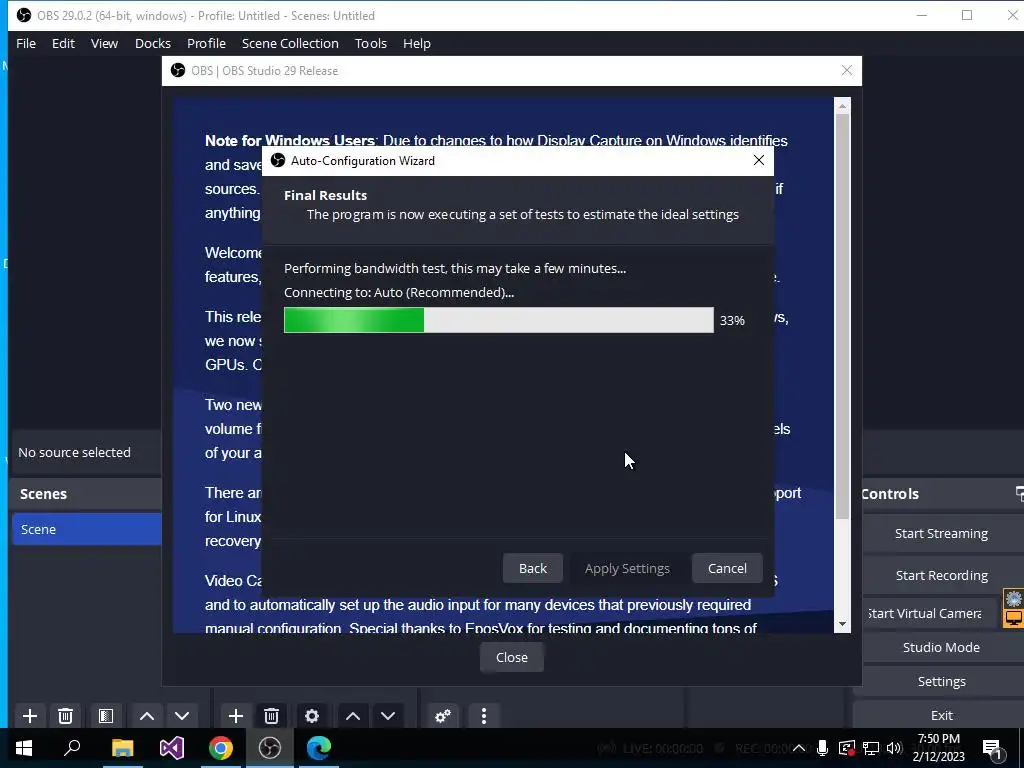1024x768 pixels.
Task: Click the microphone tray icon
Action: click(x=823, y=748)
